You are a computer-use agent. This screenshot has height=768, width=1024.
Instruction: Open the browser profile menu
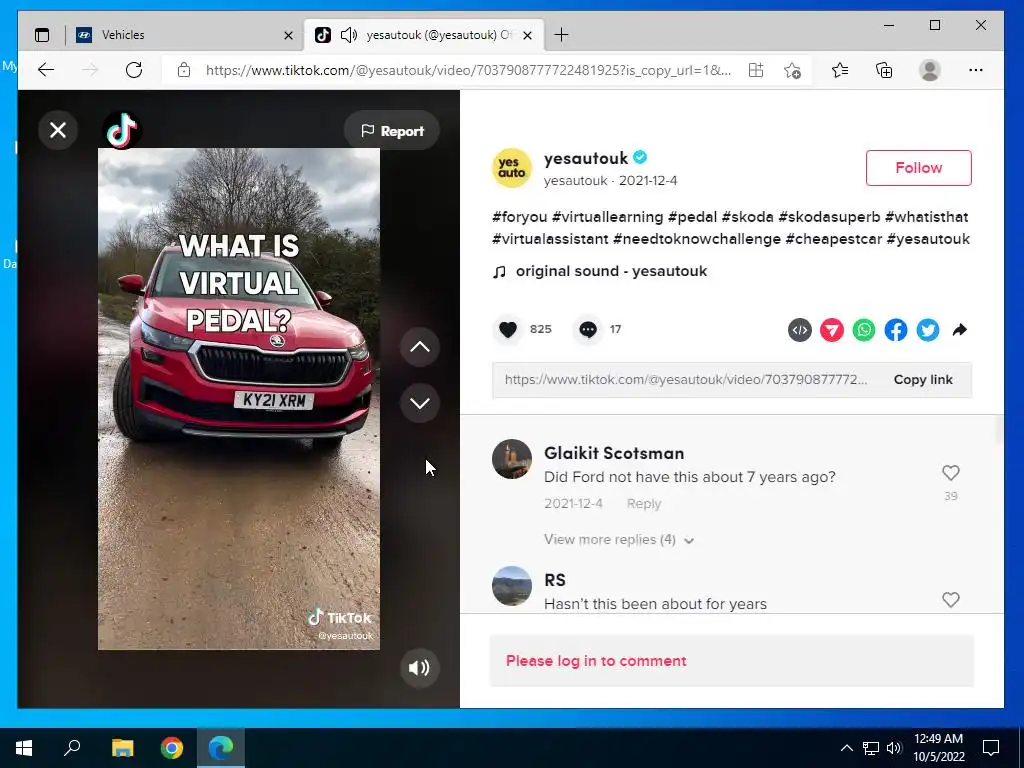tap(929, 70)
